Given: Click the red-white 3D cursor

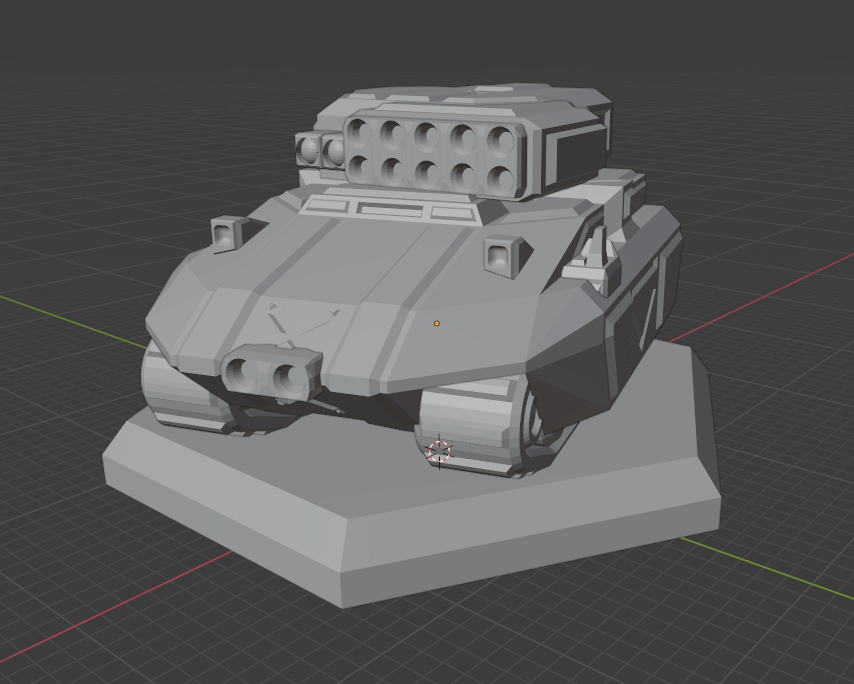Looking at the screenshot, I should pyautogui.click(x=439, y=451).
